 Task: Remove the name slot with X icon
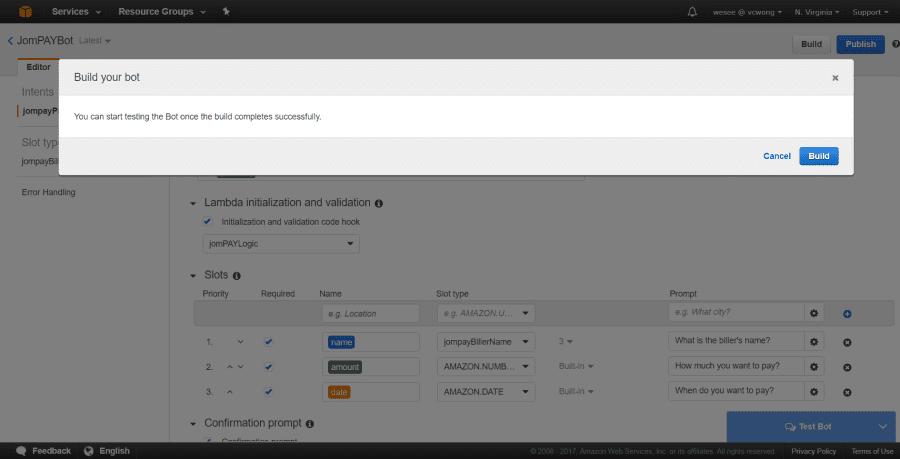[x=847, y=343]
